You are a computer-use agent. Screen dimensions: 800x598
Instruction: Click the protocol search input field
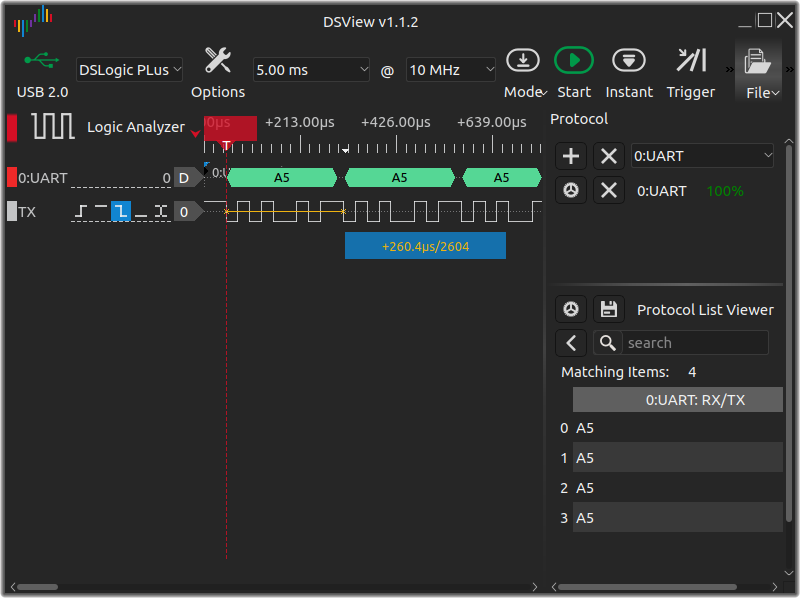(695, 343)
